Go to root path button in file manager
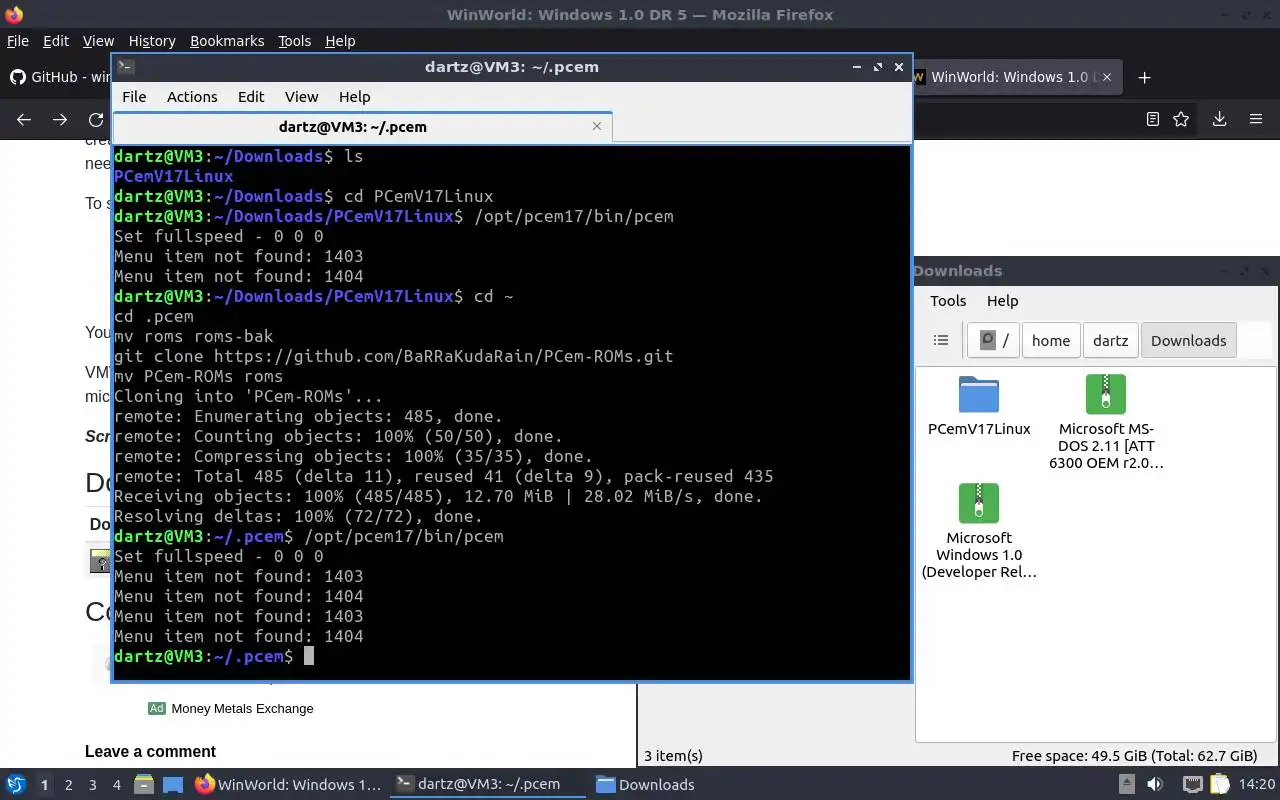 point(993,340)
